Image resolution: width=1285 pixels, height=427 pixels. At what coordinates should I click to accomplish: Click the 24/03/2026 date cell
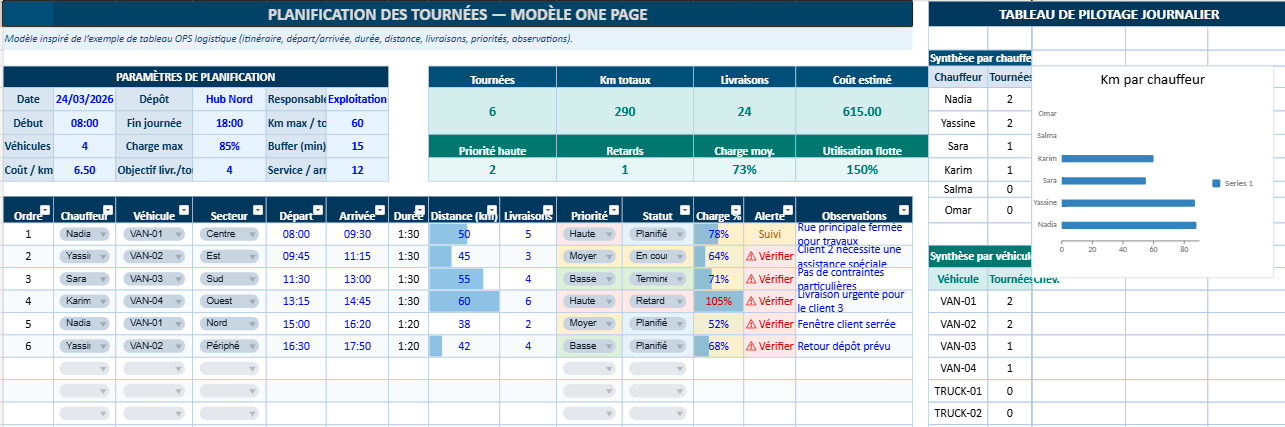tap(85, 100)
